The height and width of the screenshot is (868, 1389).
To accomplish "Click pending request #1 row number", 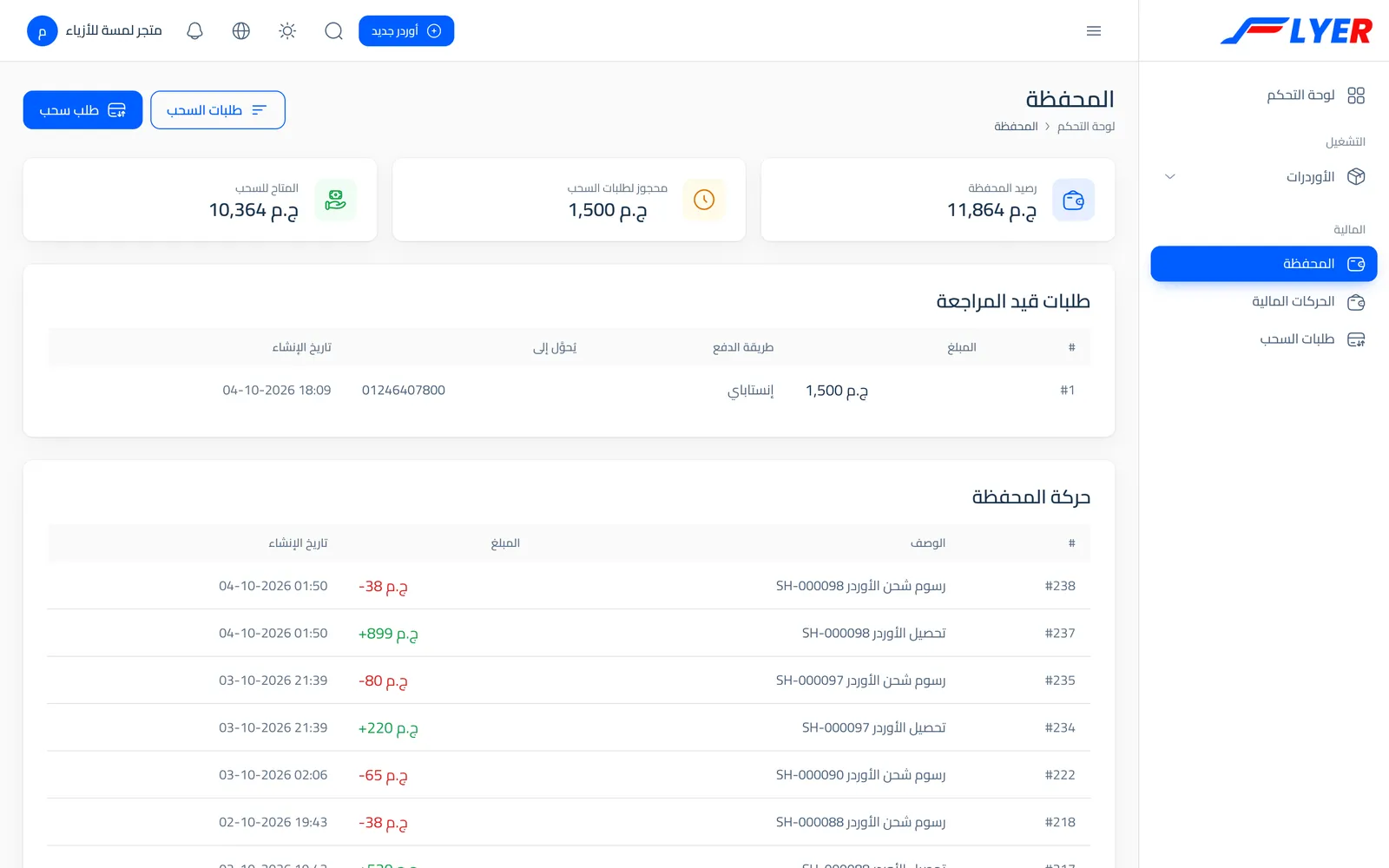I will [1068, 391].
